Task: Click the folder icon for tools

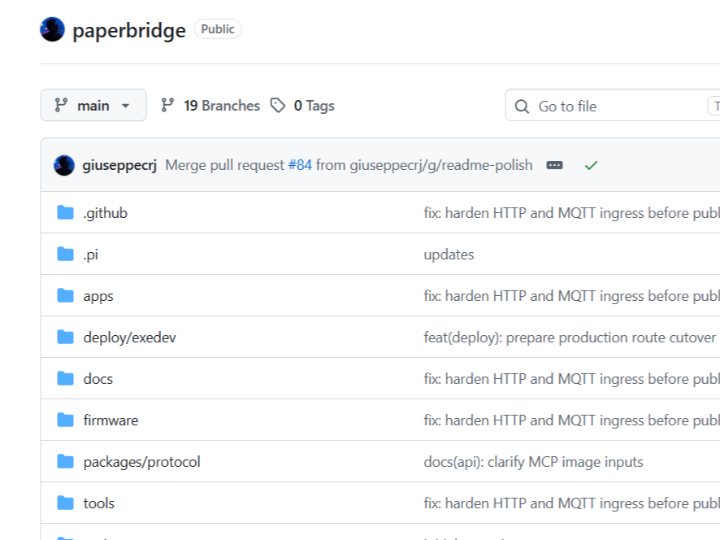Action: point(65,503)
